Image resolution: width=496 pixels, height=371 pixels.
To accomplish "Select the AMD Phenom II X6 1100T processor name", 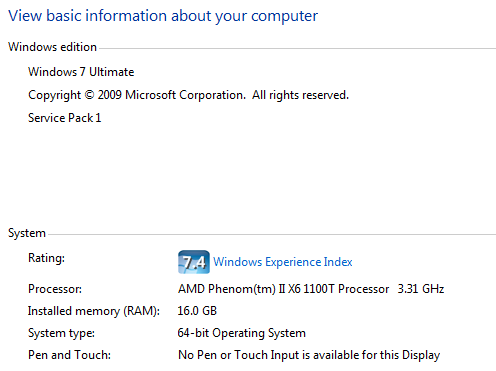I will click(x=283, y=289).
